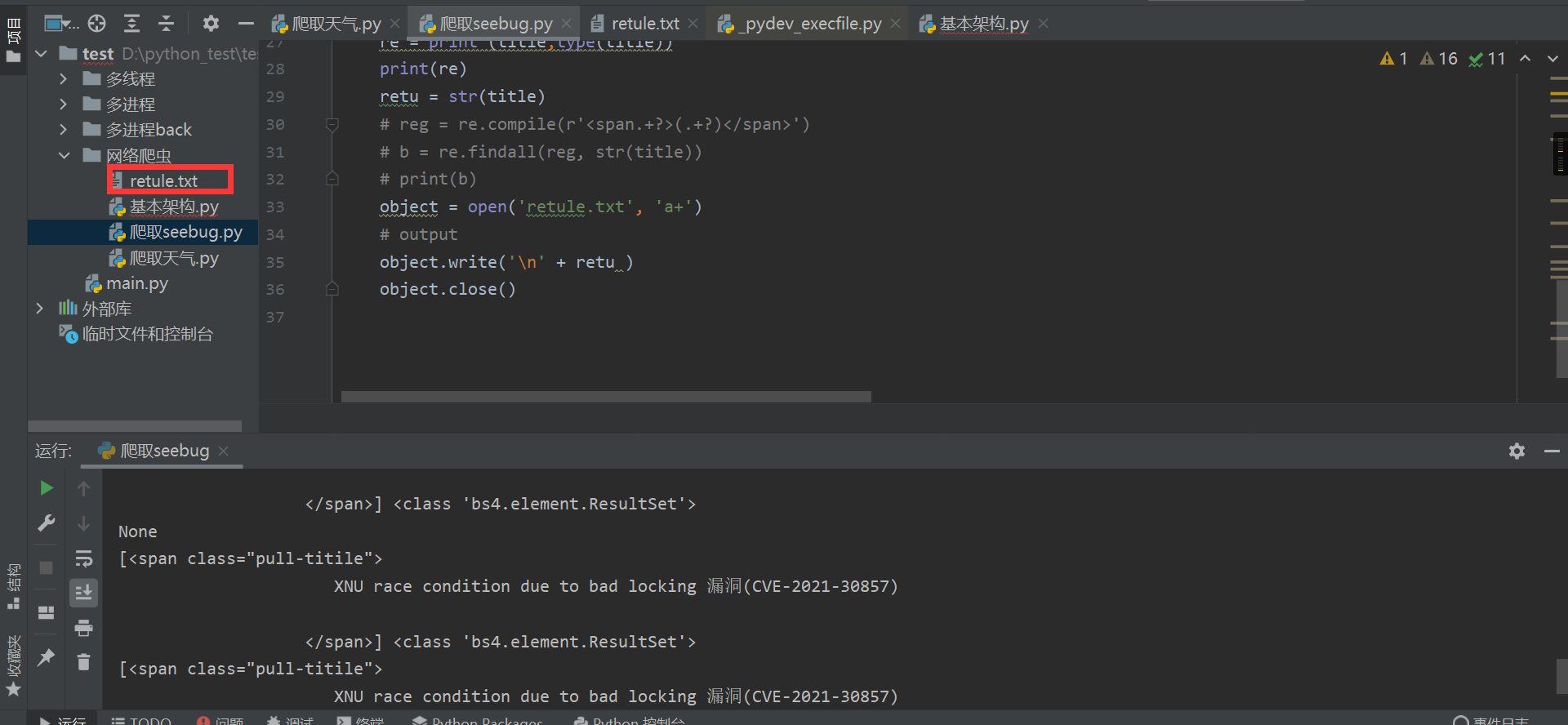Fold comment block at line 30
Screen dimensions: 1568x725
(332, 124)
